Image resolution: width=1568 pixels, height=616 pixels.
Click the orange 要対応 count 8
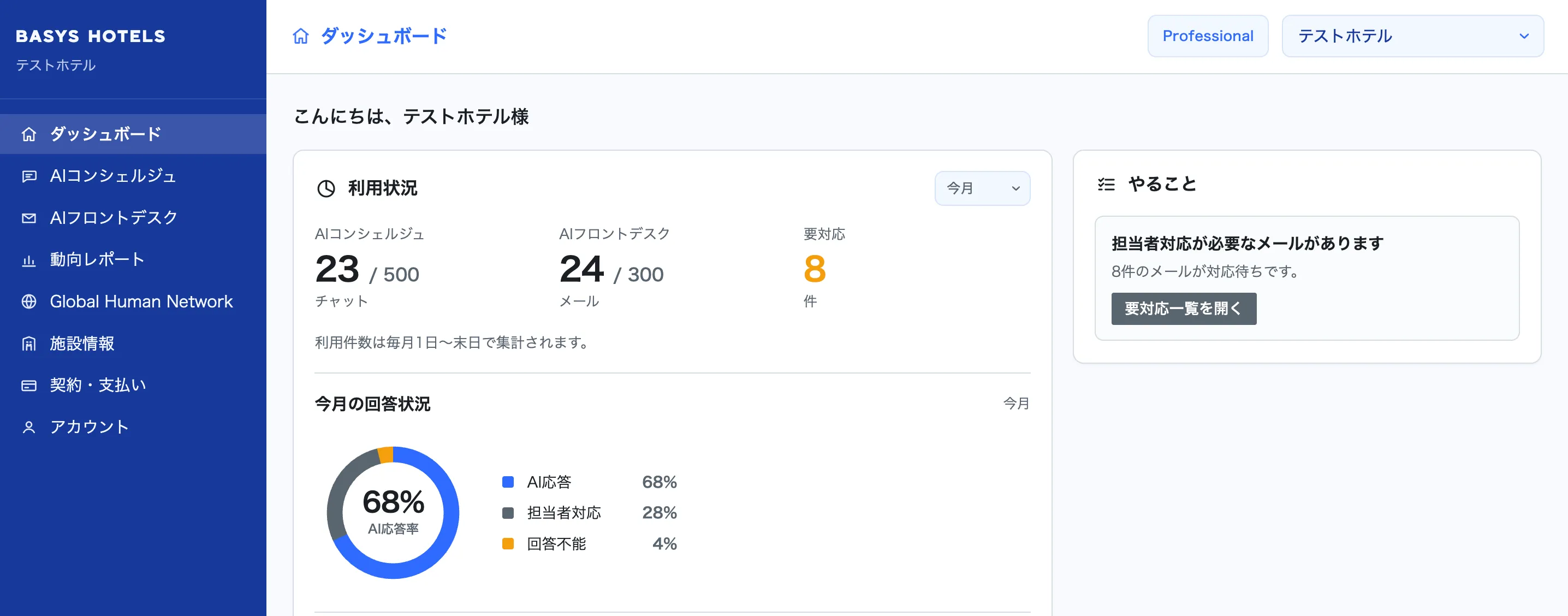coord(815,269)
